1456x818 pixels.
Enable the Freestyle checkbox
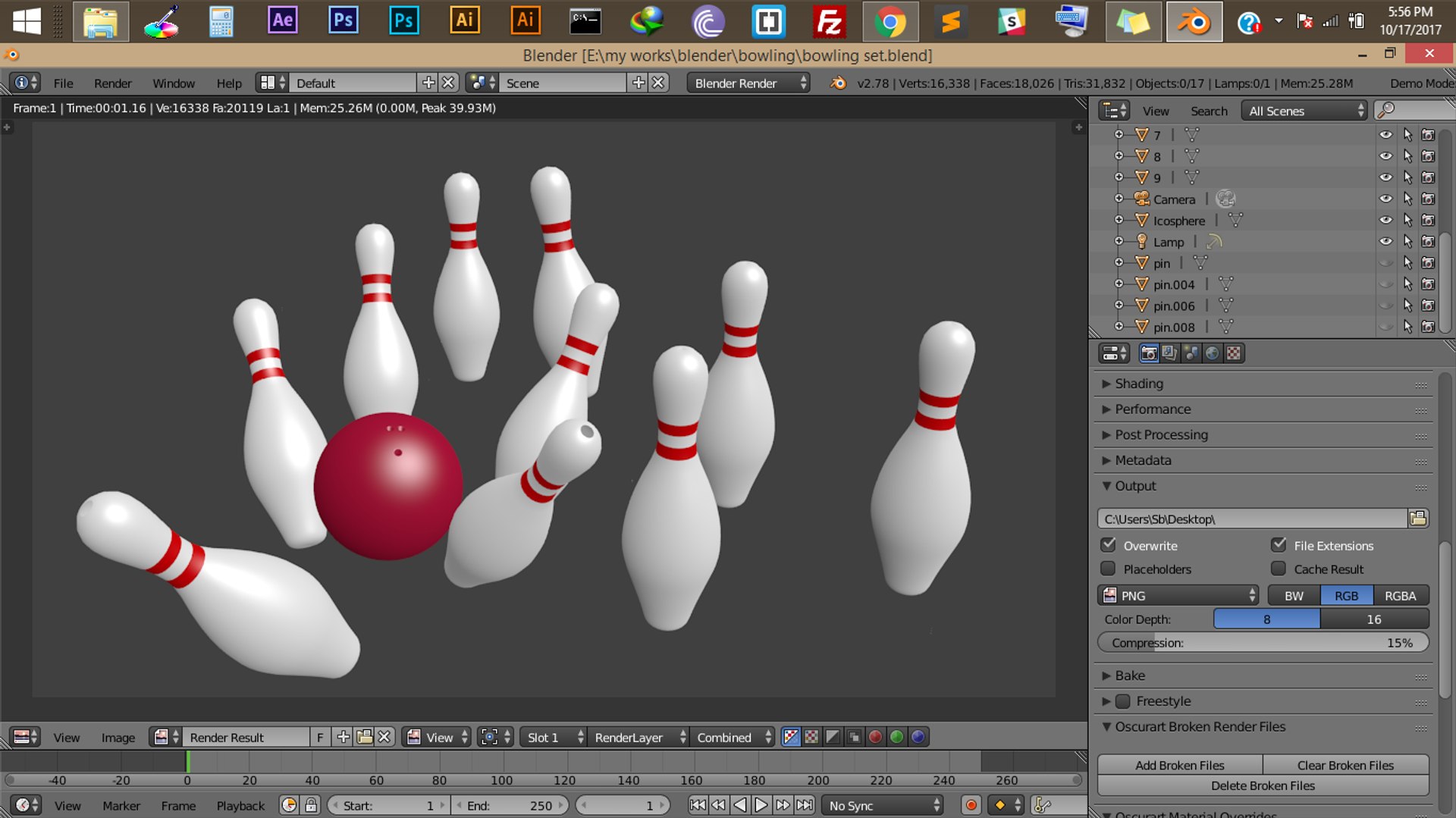tap(1123, 701)
